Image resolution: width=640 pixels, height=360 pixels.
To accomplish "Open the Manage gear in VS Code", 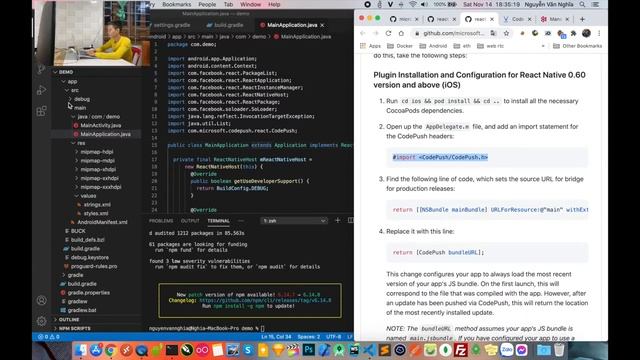I will [41, 321].
